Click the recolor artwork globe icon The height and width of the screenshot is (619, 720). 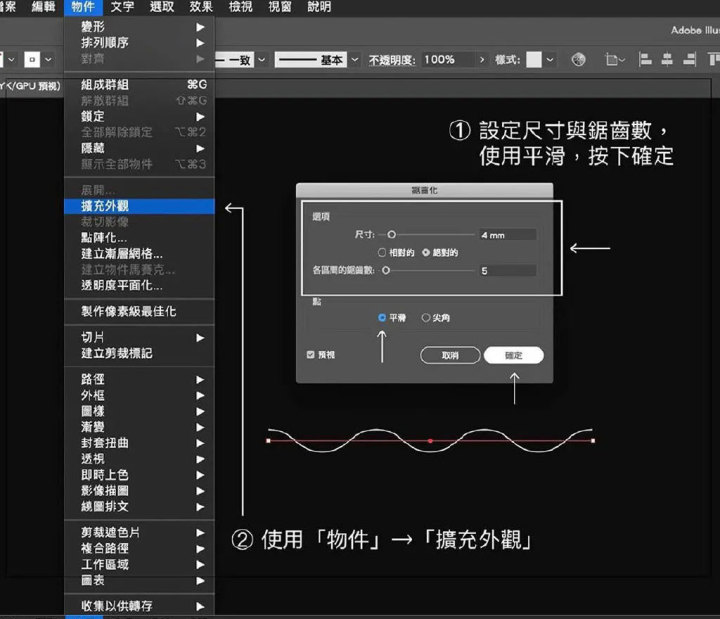(x=578, y=59)
